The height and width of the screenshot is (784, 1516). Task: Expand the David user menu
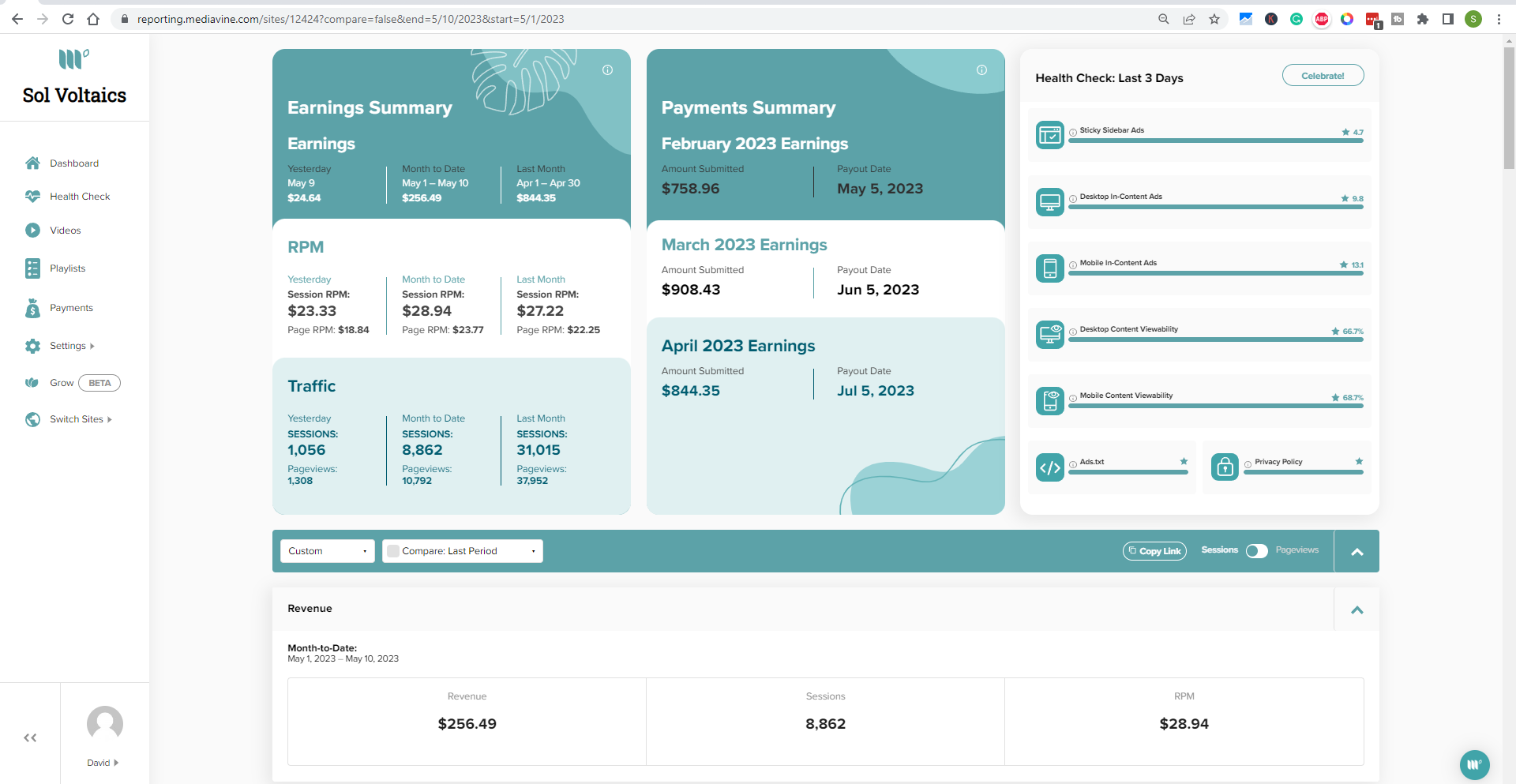pos(116,763)
